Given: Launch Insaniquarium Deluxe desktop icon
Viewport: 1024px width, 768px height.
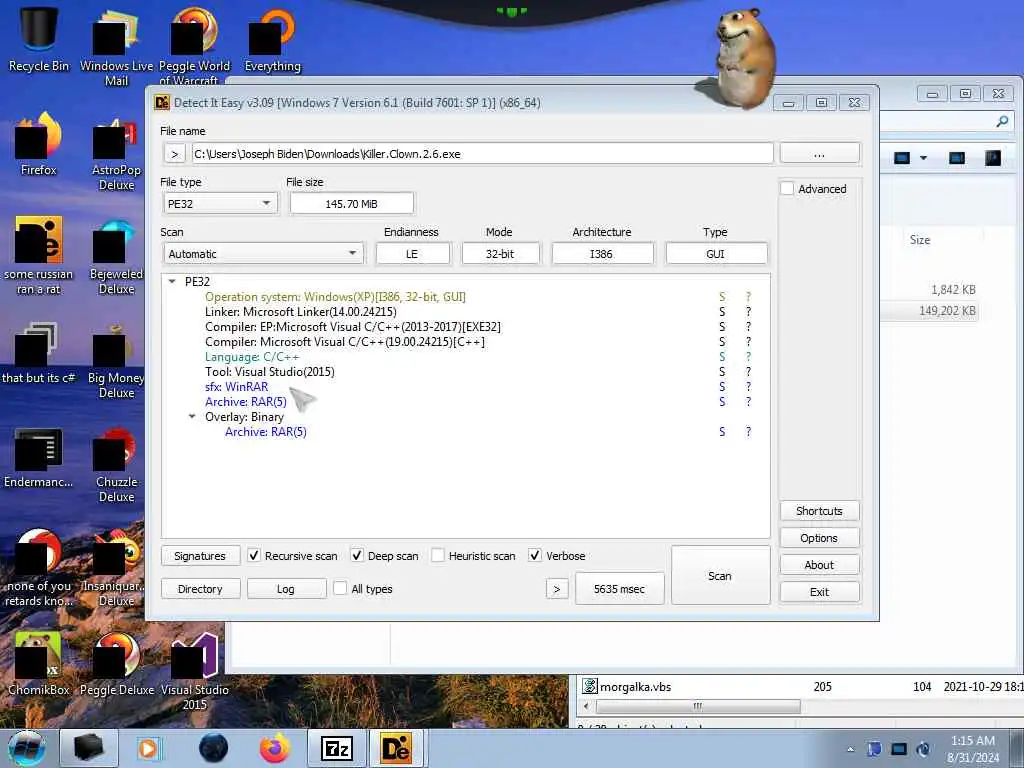Looking at the screenshot, I should pos(116,567).
